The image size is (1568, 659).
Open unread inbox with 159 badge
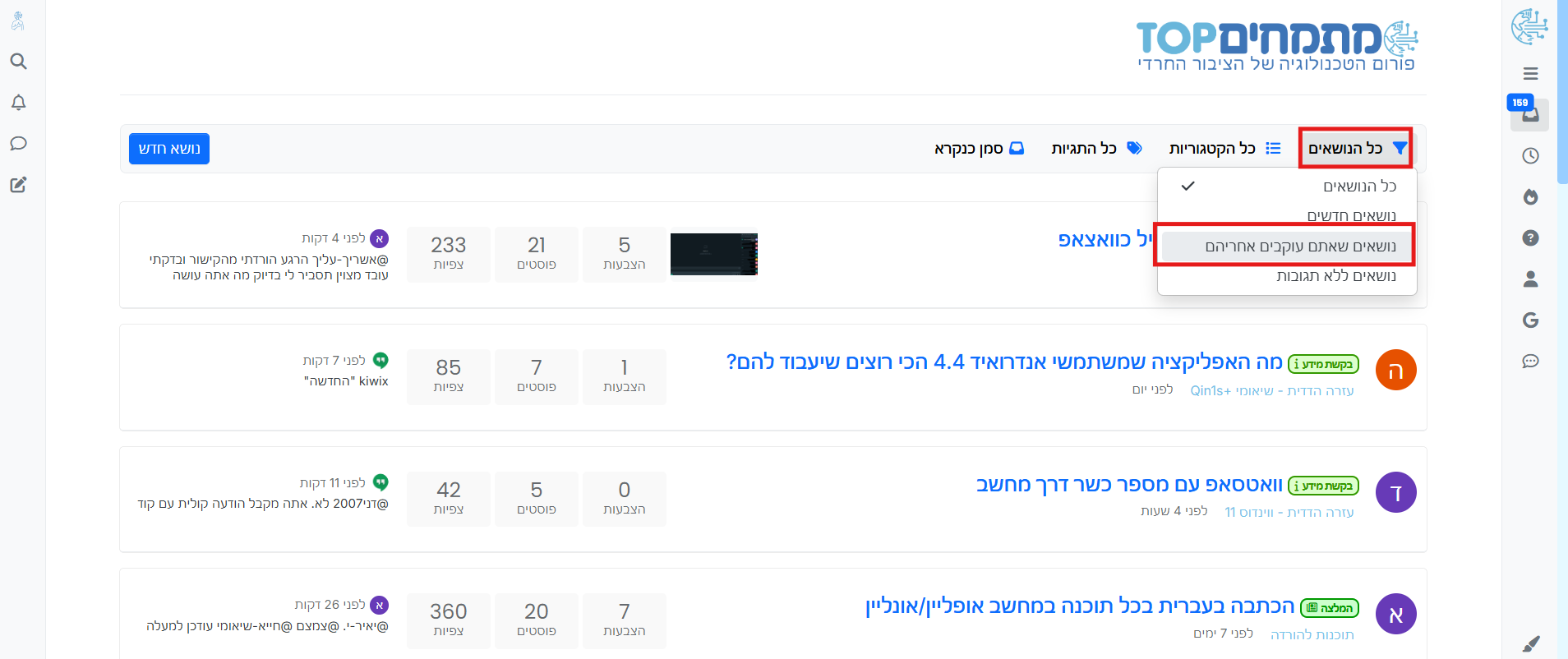click(x=1529, y=114)
